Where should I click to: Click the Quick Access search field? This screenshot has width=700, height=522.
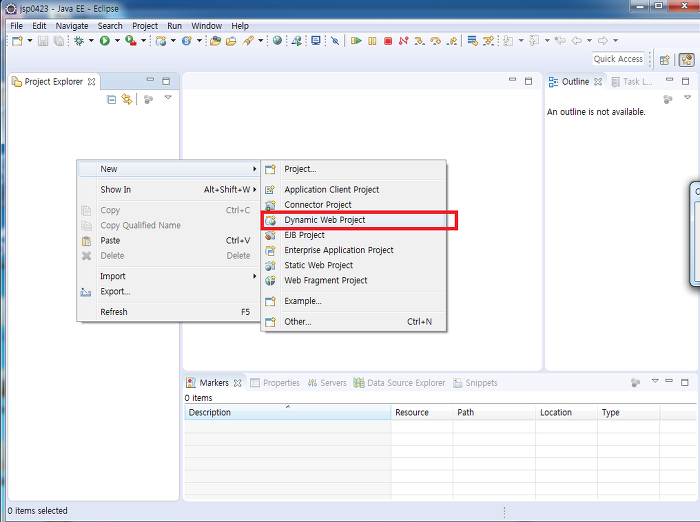point(618,59)
